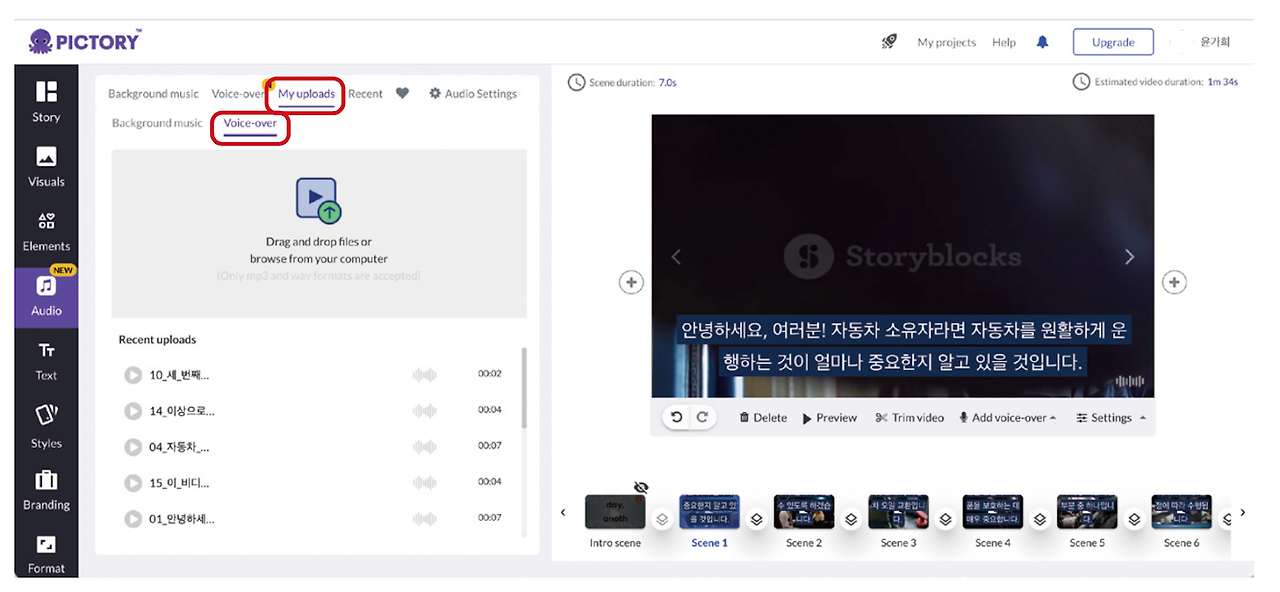The height and width of the screenshot is (592, 1280).
Task: Select Scene 4 thumbnail
Action: 993,512
